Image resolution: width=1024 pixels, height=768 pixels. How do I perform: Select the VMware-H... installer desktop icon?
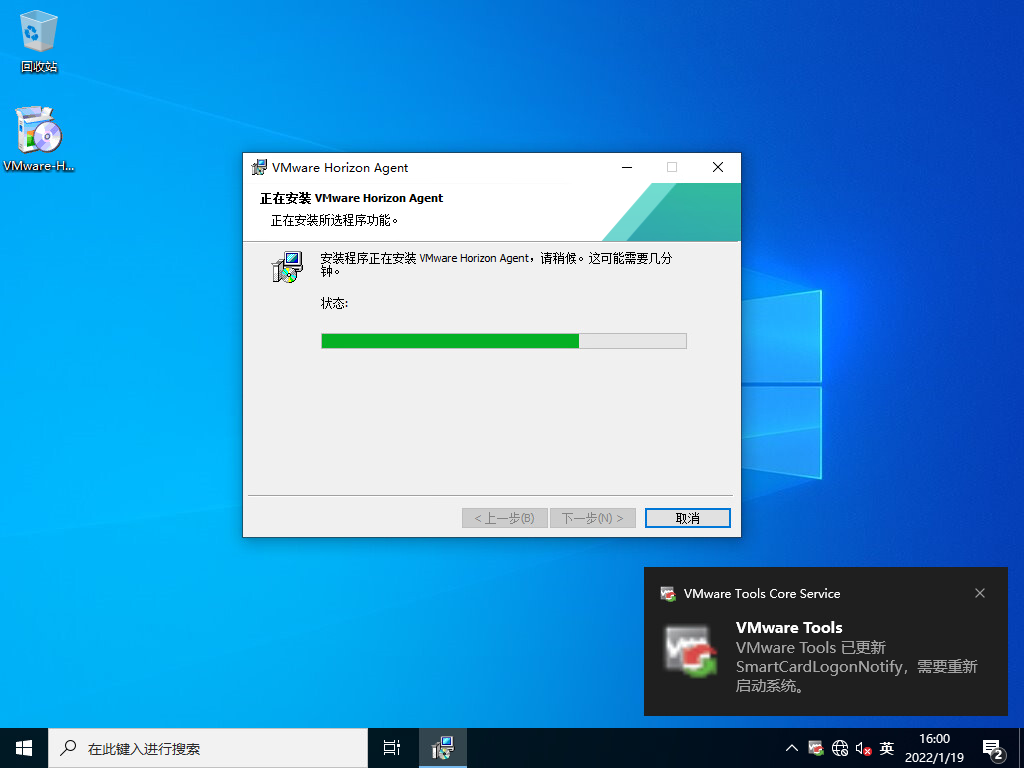coord(39,138)
